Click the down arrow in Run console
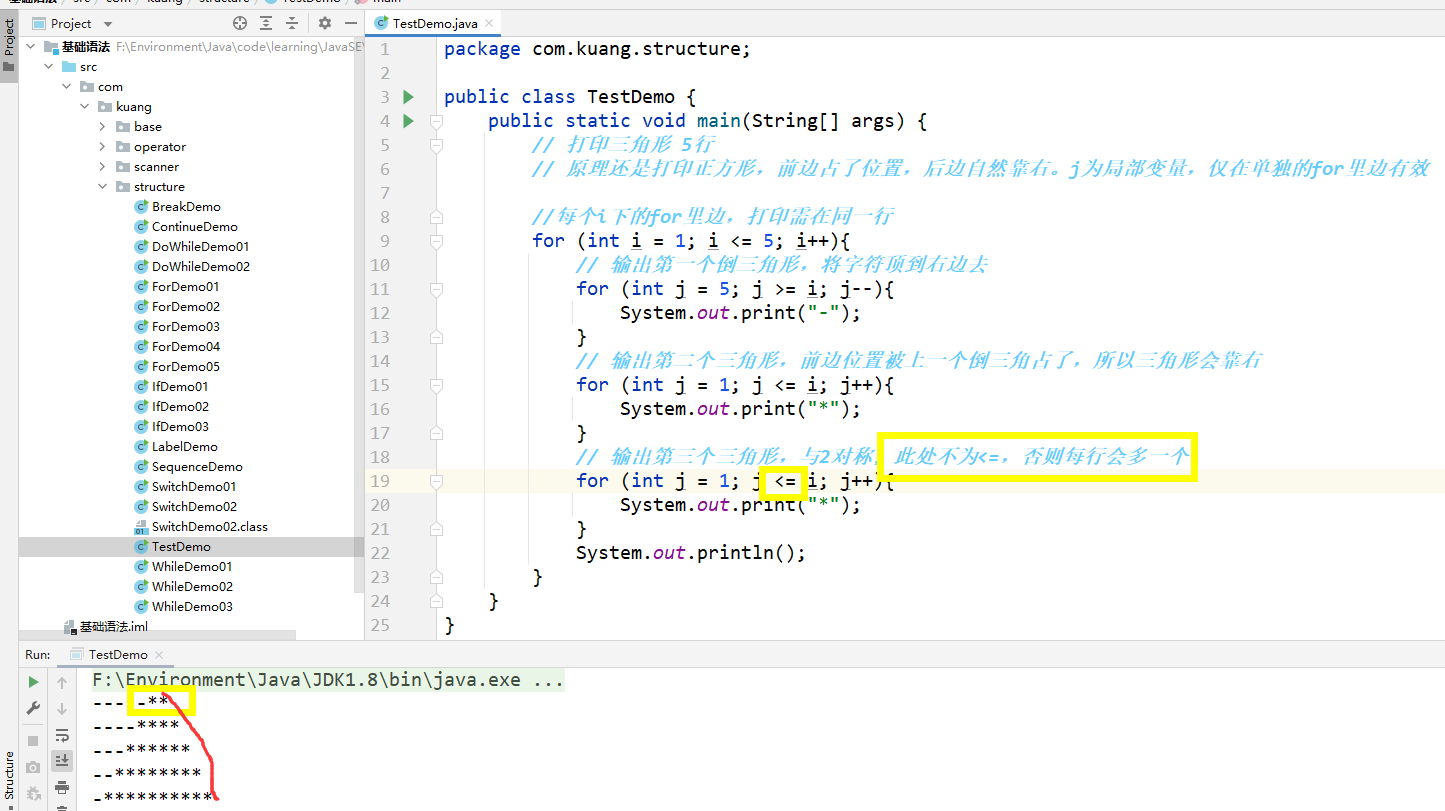Image resolution: width=1445 pixels, height=811 pixels. (x=62, y=708)
